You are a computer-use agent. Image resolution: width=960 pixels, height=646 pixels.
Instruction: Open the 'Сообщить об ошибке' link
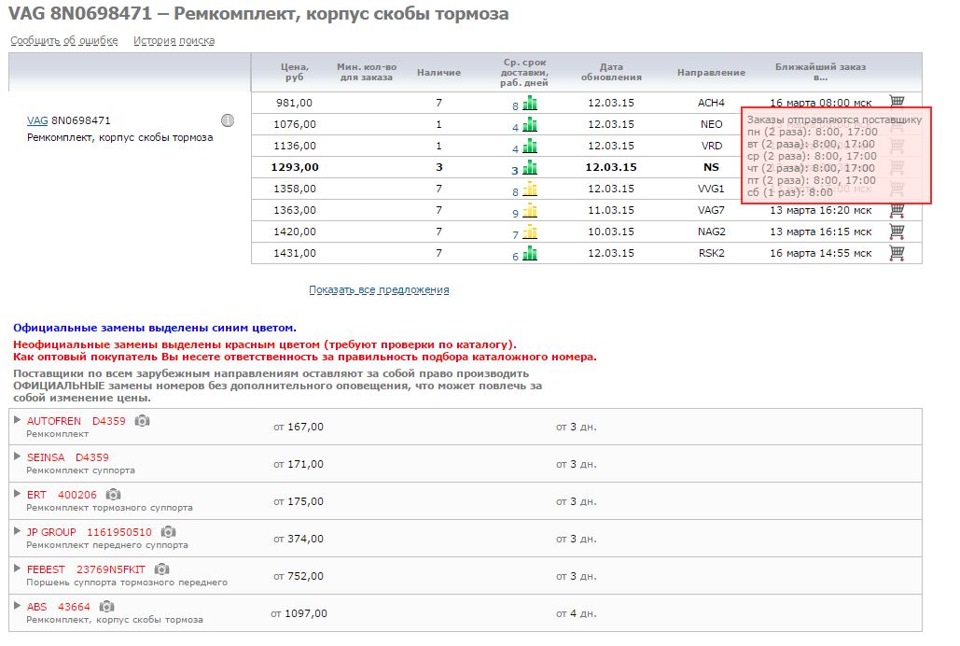point(64,40)
